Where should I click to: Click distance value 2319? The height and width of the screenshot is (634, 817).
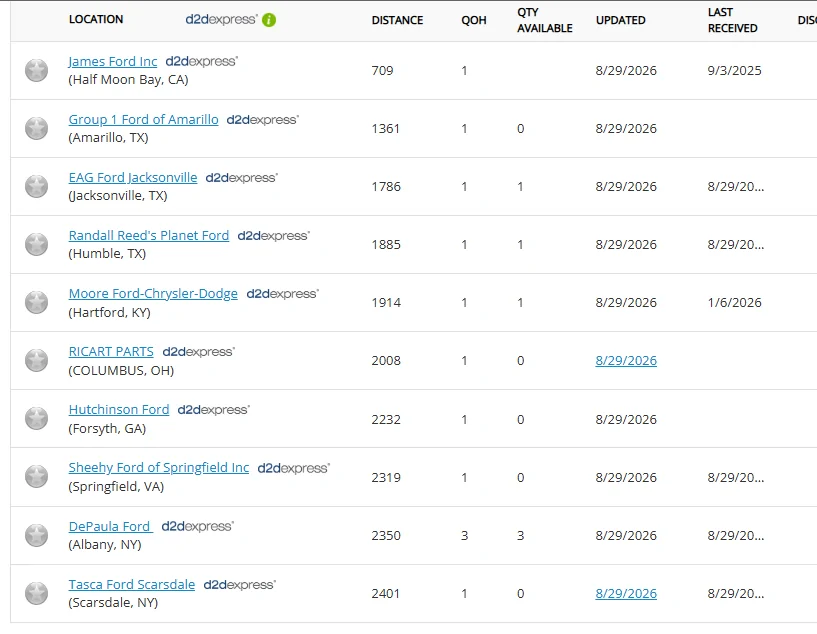386,478
